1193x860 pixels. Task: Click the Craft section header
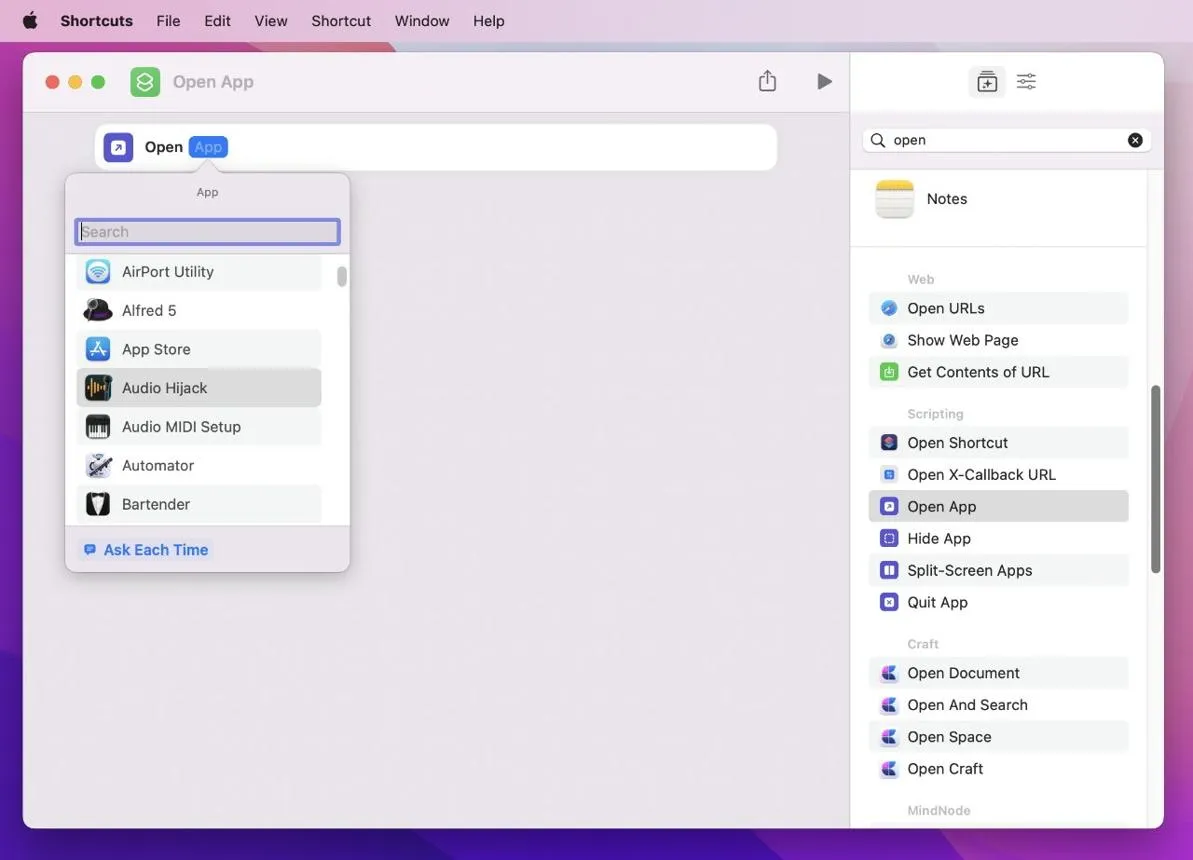[x=922, y=644]
